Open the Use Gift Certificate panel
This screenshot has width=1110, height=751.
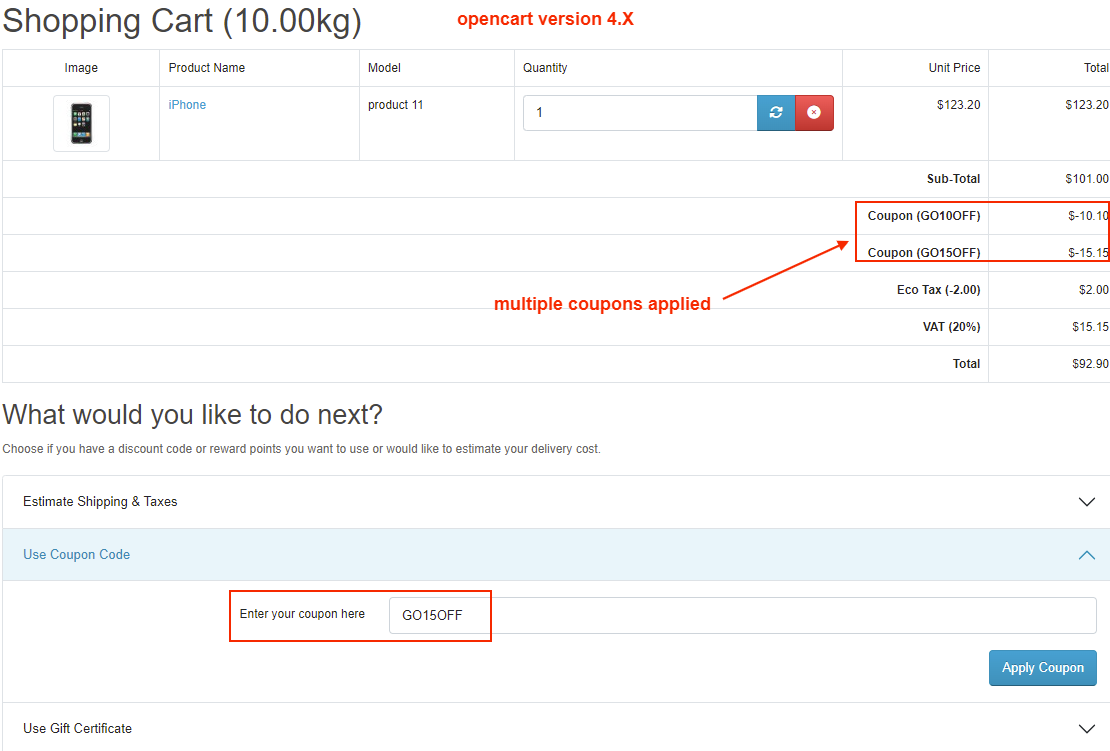[78, 729]
